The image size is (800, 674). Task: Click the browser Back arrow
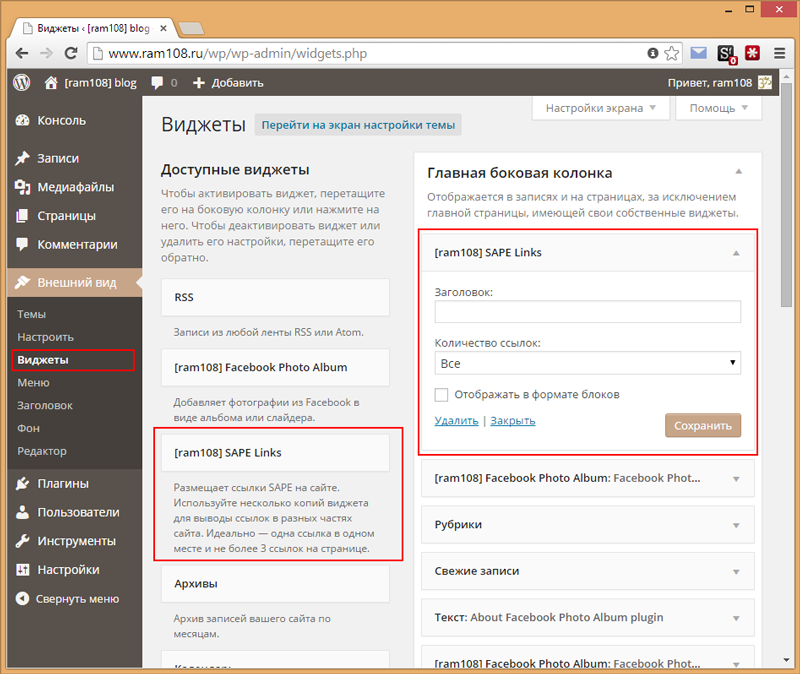coord(22,53)
